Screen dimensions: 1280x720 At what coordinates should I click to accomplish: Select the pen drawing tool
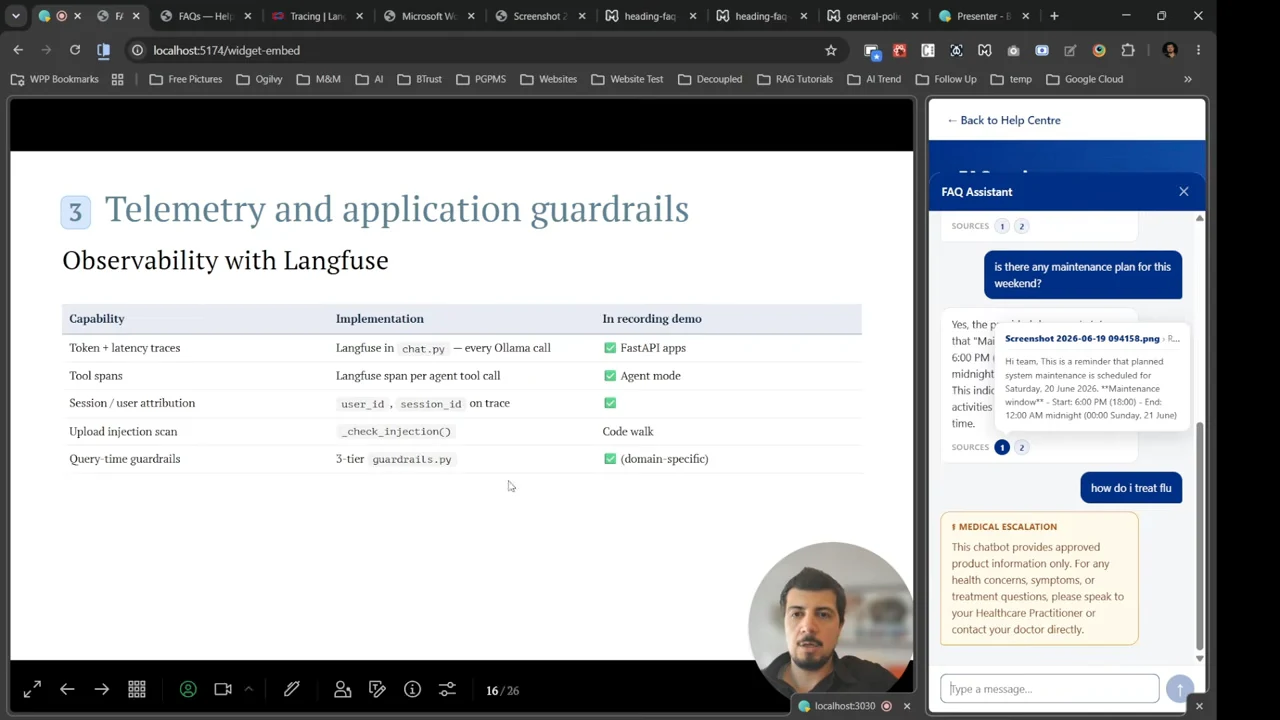pyautogui.click(x=292, y=689)
